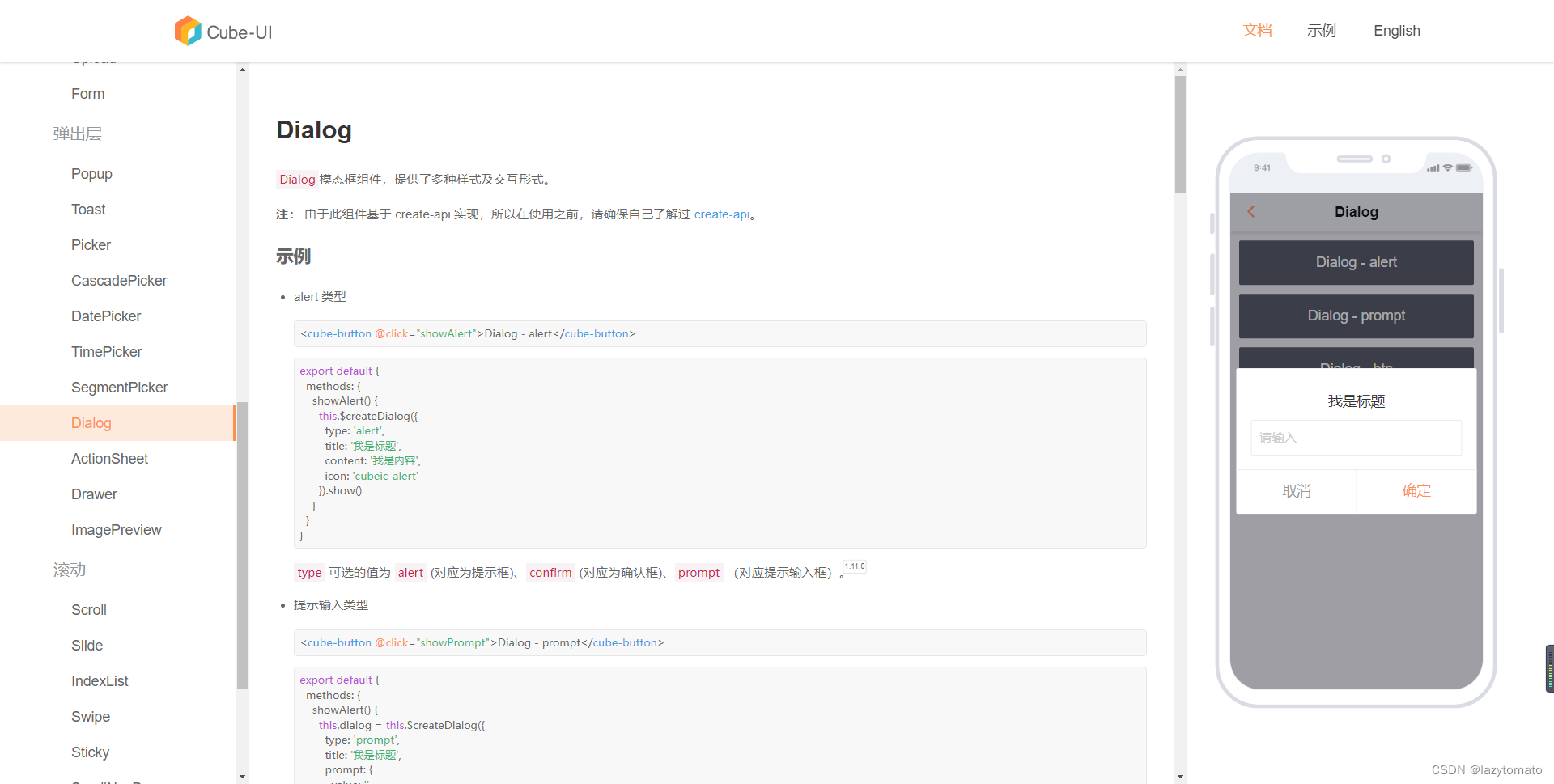Click the showAlert cube-button code line
Viewport: 1554px width, 784px height.
click(x=468, y=333)
